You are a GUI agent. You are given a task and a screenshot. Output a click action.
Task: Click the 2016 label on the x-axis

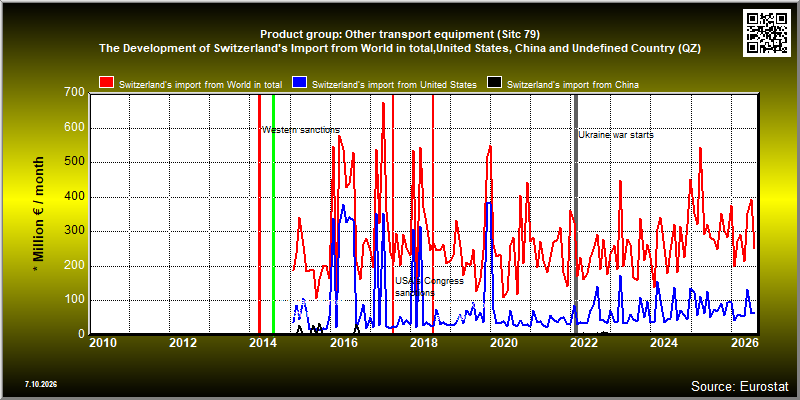[343, 343]
